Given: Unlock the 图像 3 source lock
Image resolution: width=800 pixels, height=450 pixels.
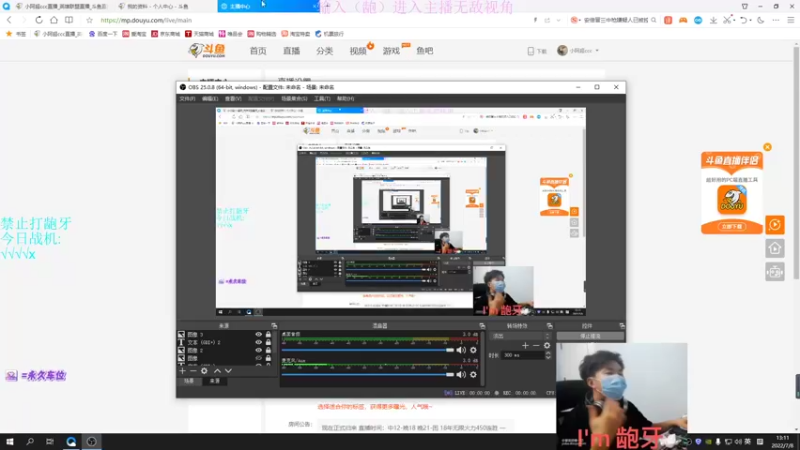Looking at the screenshot, I should click(268, 335).
